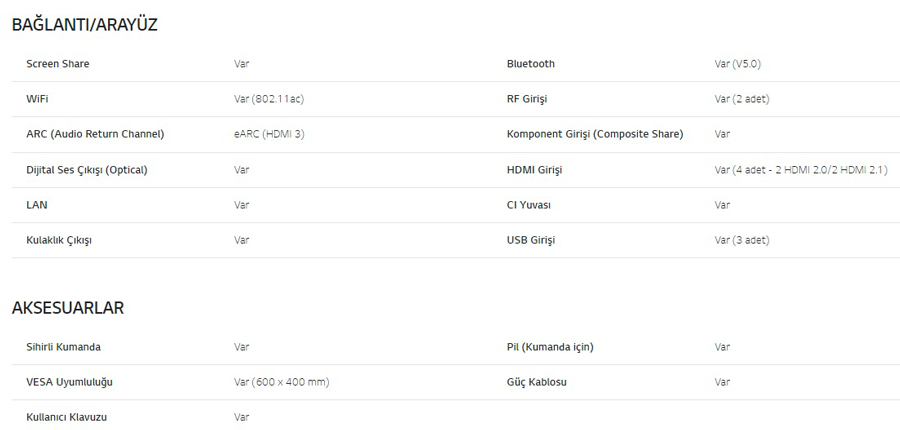Select the Kulaklık Çıkışı label
Viewport: 900px width, 430px height.
coord(59,240)
